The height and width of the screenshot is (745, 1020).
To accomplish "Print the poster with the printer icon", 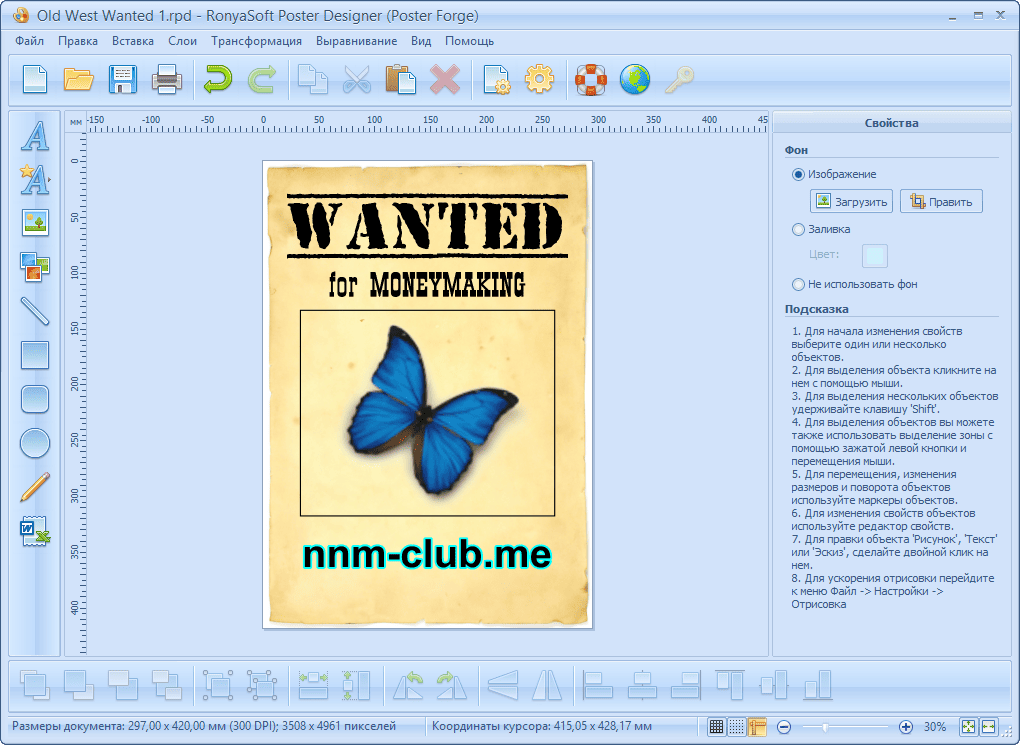I will click(x=167, y=79).
